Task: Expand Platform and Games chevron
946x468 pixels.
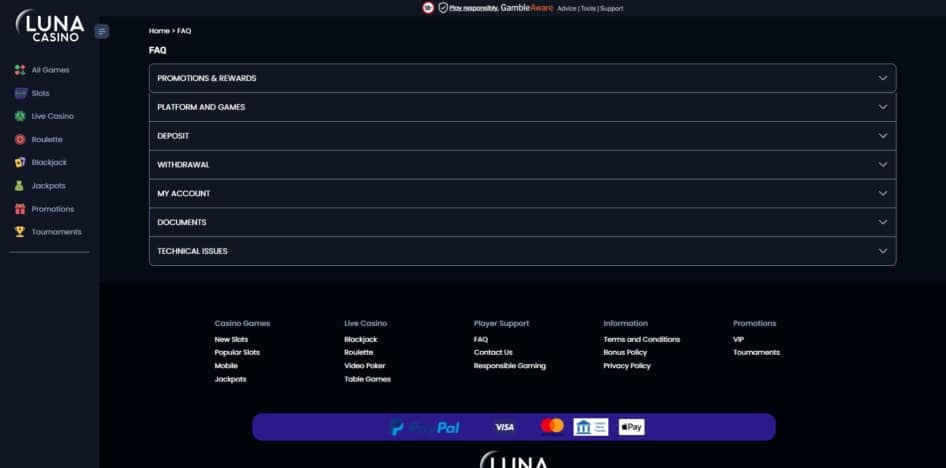Action: 883,107
